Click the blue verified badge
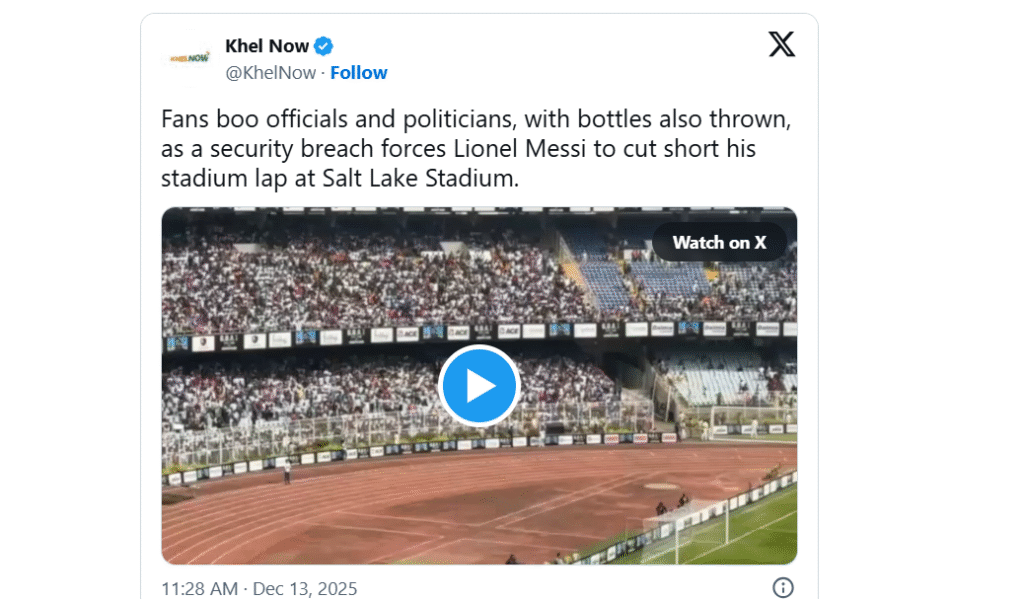Screen dimensions: 1024x599 (324, 46)
